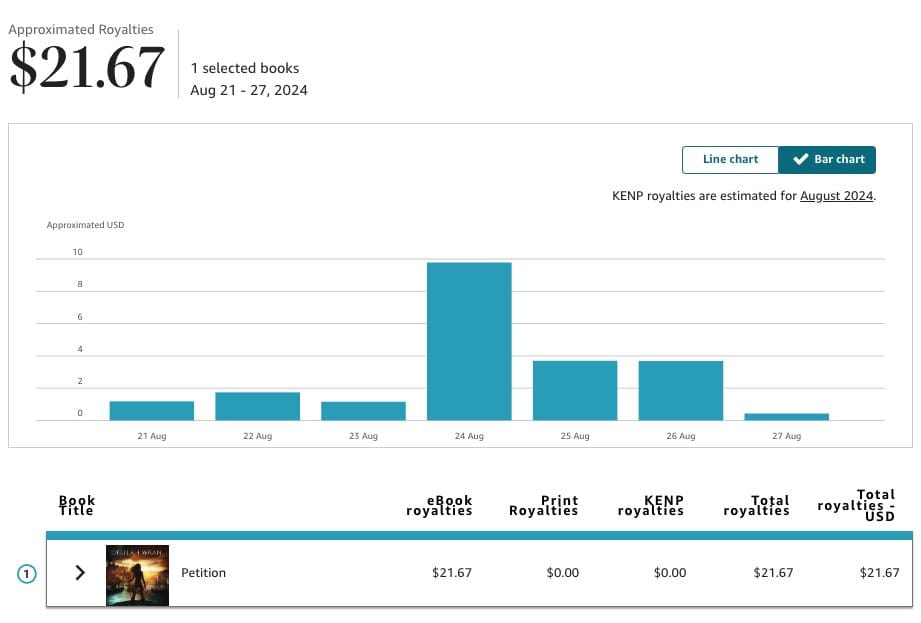Select the tall 24 Aug bar

tap(468, 340)
